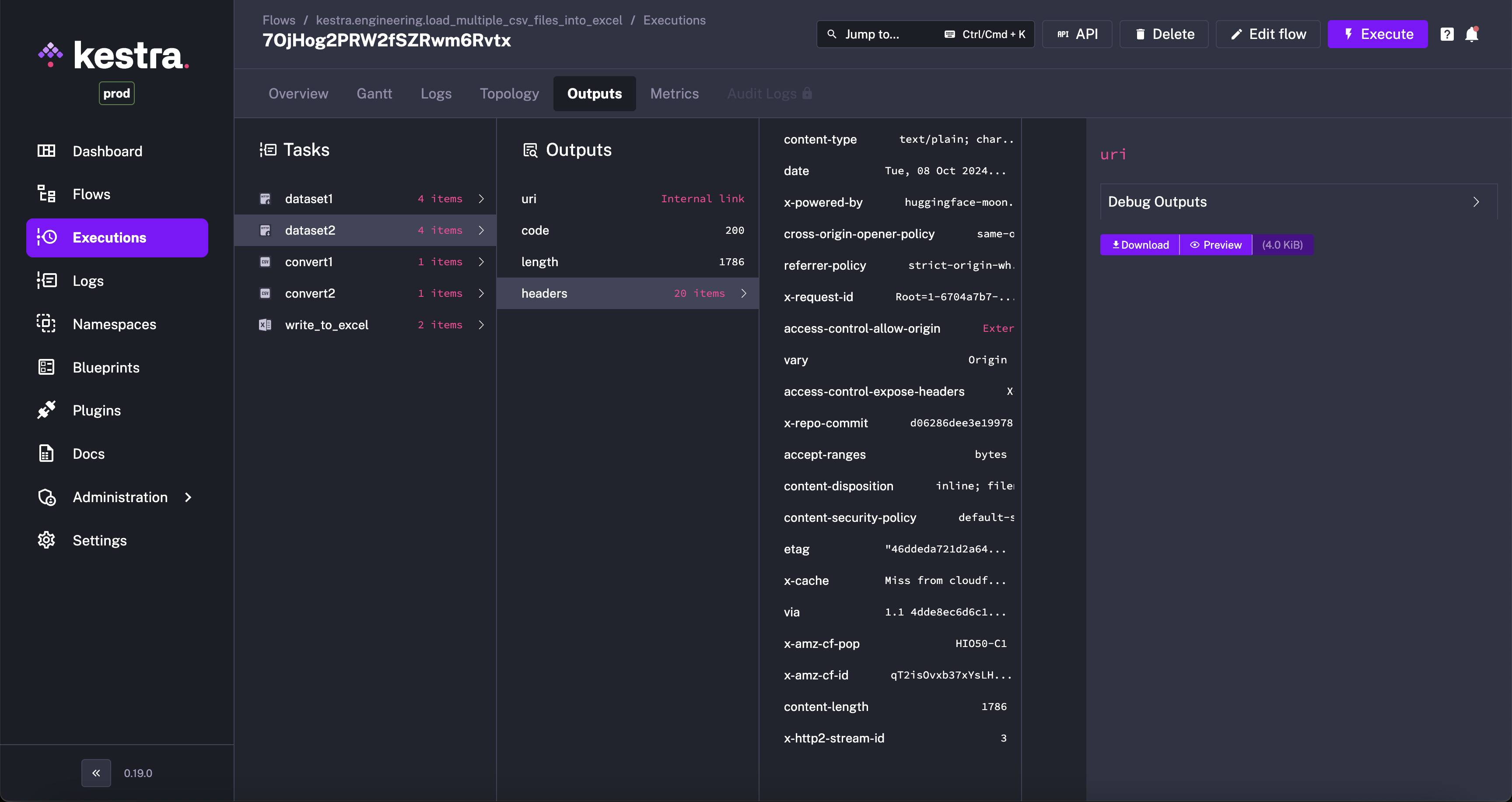Open Logs via its sidebar icon
This screenshot has height=802, width=1512.
46,281
